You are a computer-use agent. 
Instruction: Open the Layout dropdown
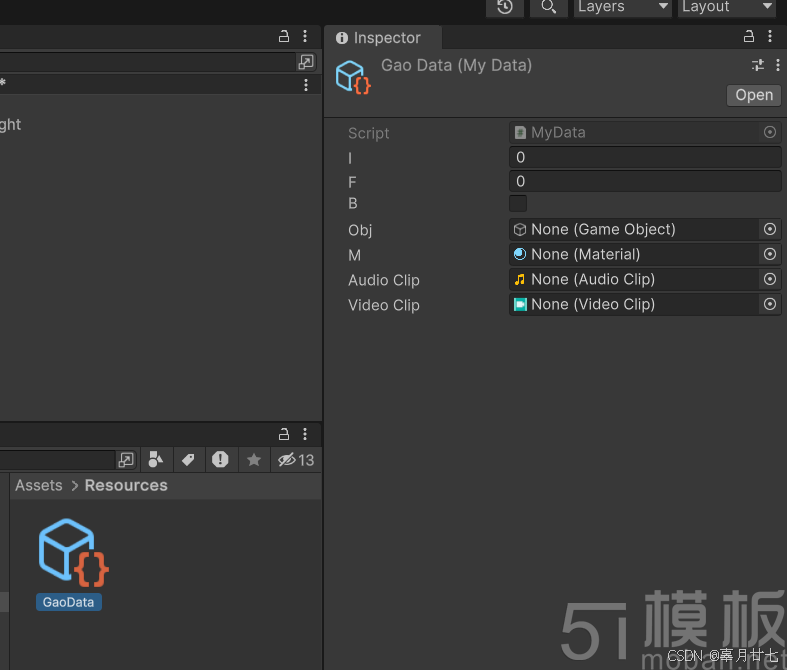coord(727,7)
